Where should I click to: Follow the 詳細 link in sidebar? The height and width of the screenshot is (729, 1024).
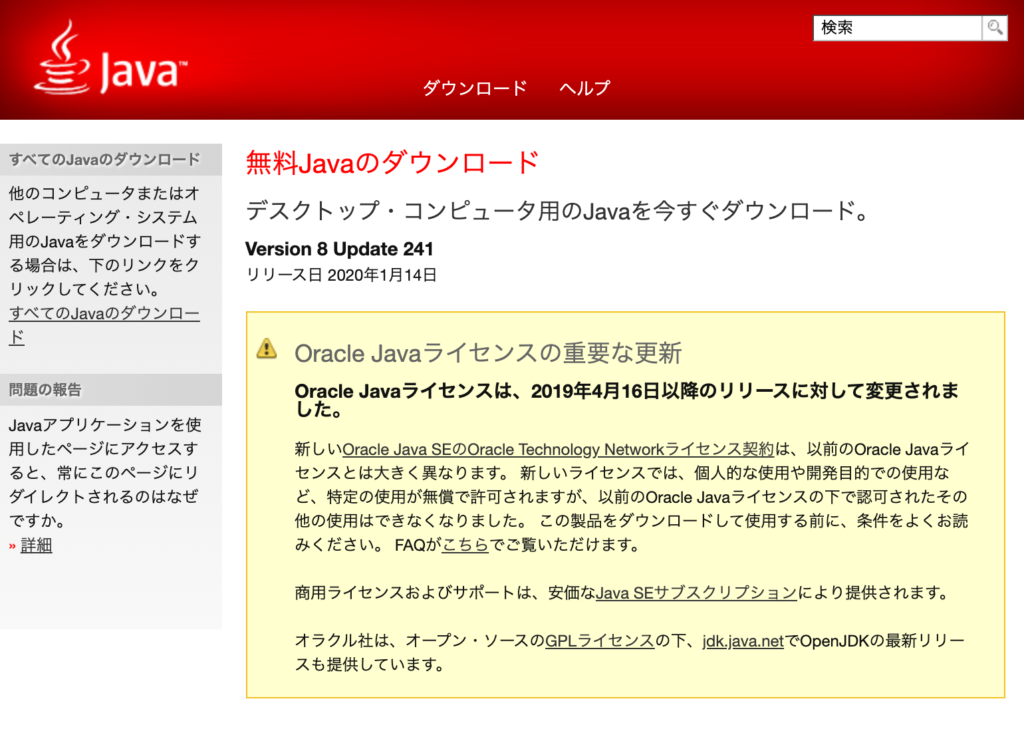37,545
